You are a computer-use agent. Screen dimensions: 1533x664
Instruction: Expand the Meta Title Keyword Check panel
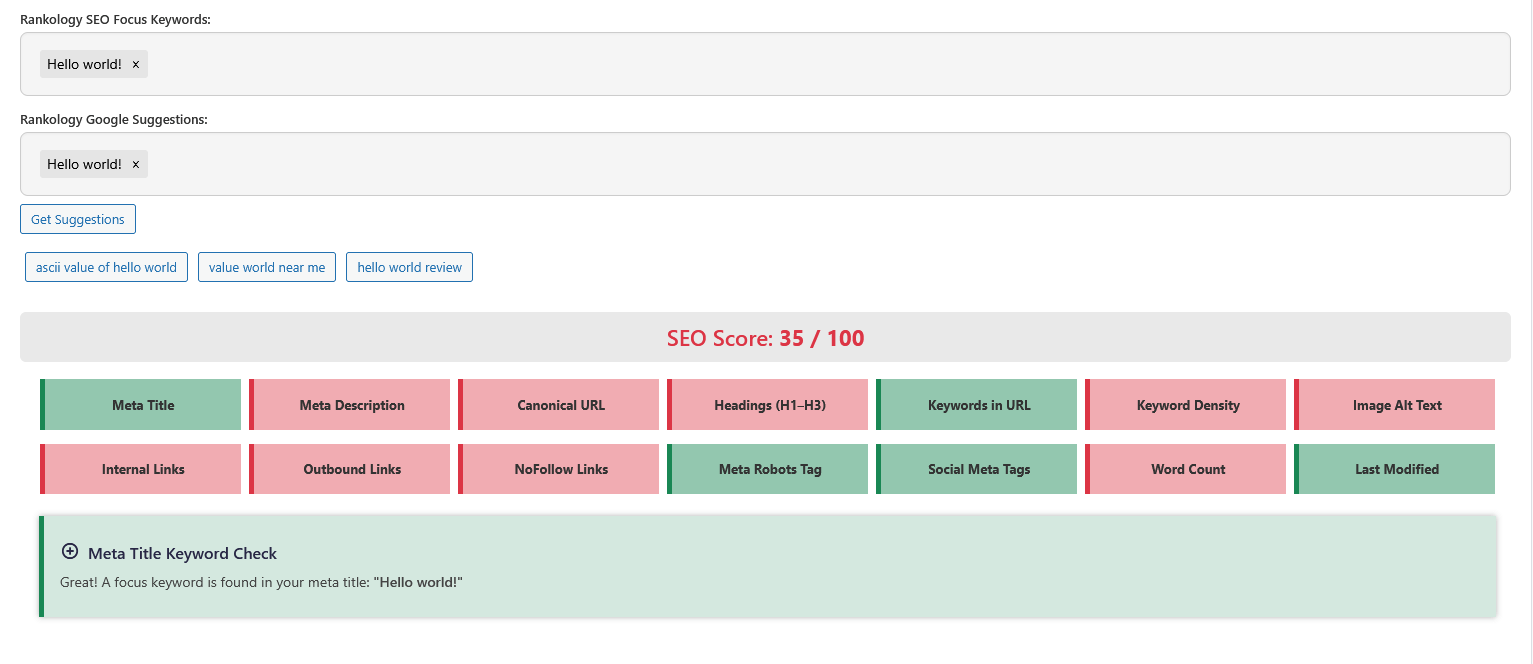[70, 552]
